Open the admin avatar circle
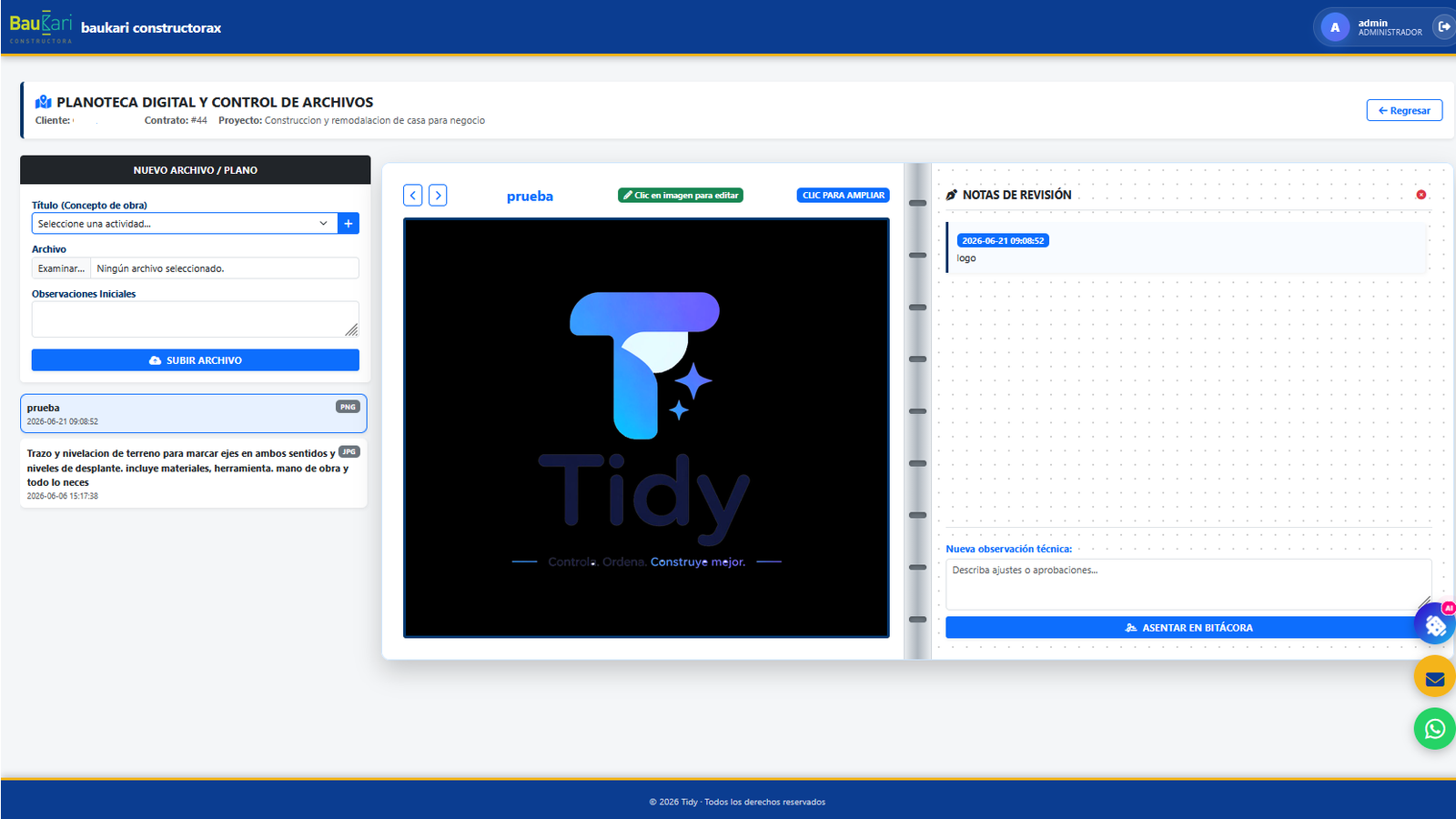Screen dimensions: 1456x819 pyautogui.click(x=1335, y=27)
